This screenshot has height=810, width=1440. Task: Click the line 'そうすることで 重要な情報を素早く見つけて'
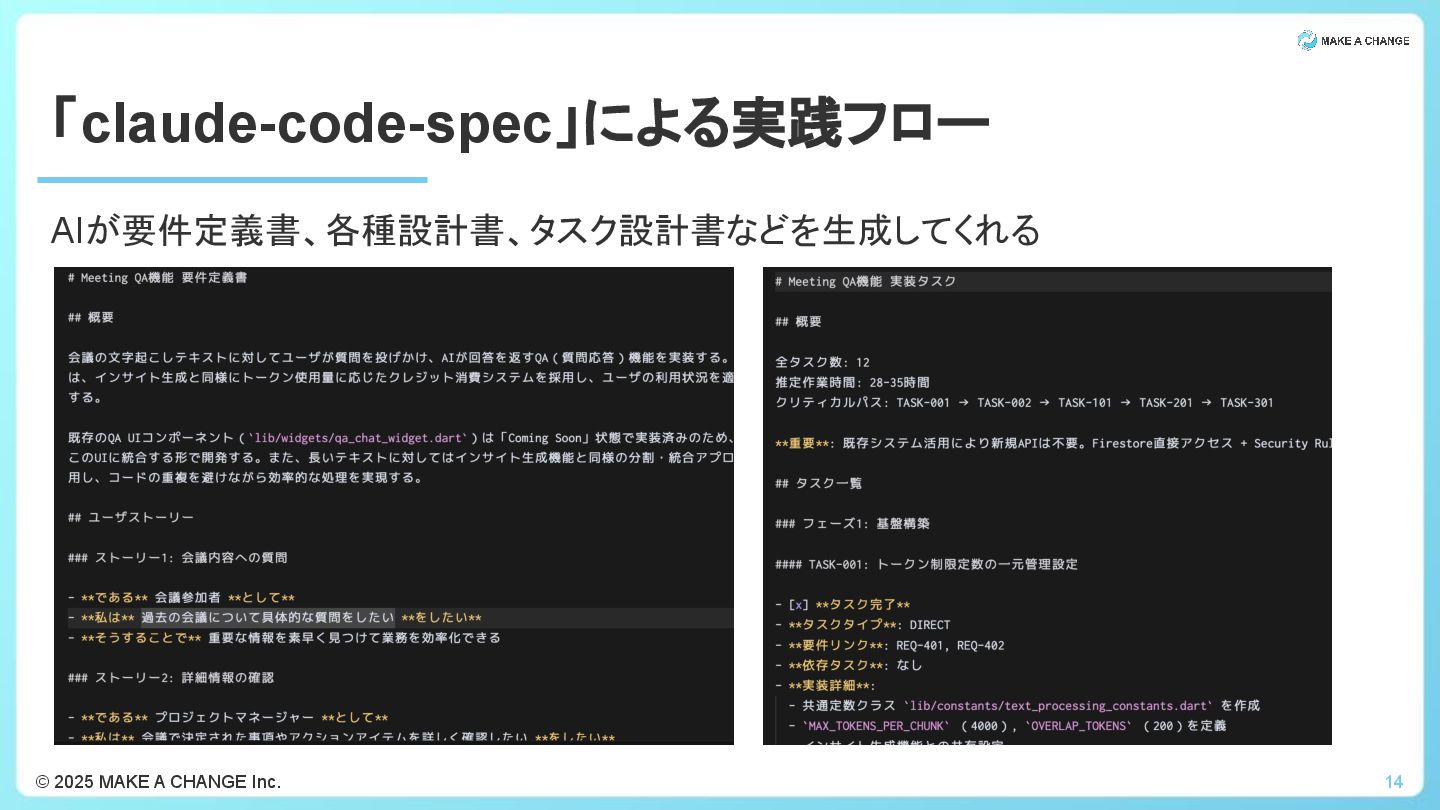[x=284, y=637]
